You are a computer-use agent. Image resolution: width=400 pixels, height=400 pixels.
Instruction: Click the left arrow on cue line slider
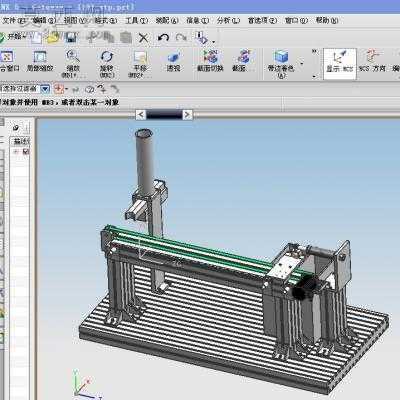141,115
